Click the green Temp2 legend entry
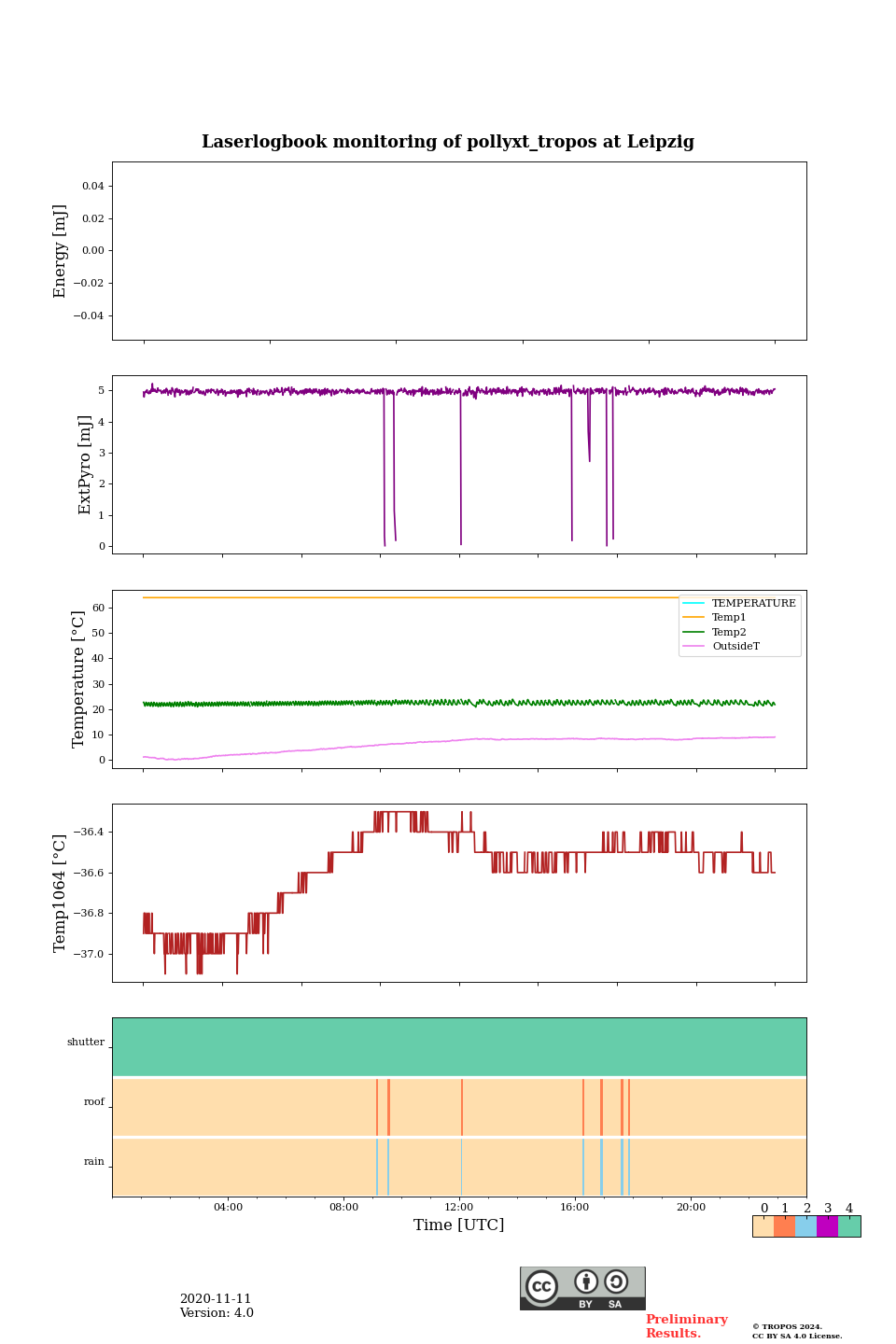The height and width of the screenshot is (1344, 896). (728, 632)
